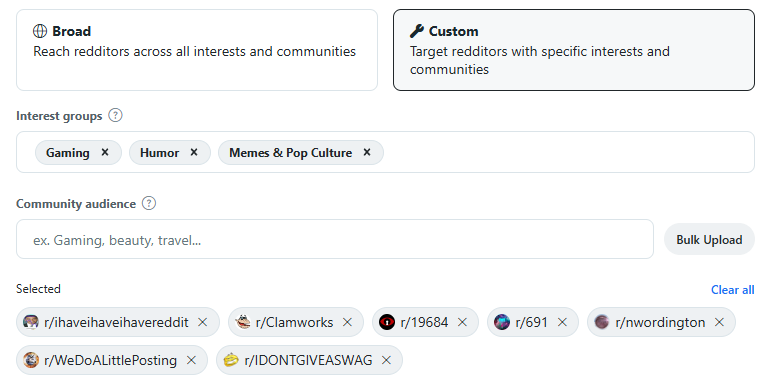Click the r/19684 red eye avatar
Image resolution: width=765 pixels, height=378 pixels.
click(386, 322)
